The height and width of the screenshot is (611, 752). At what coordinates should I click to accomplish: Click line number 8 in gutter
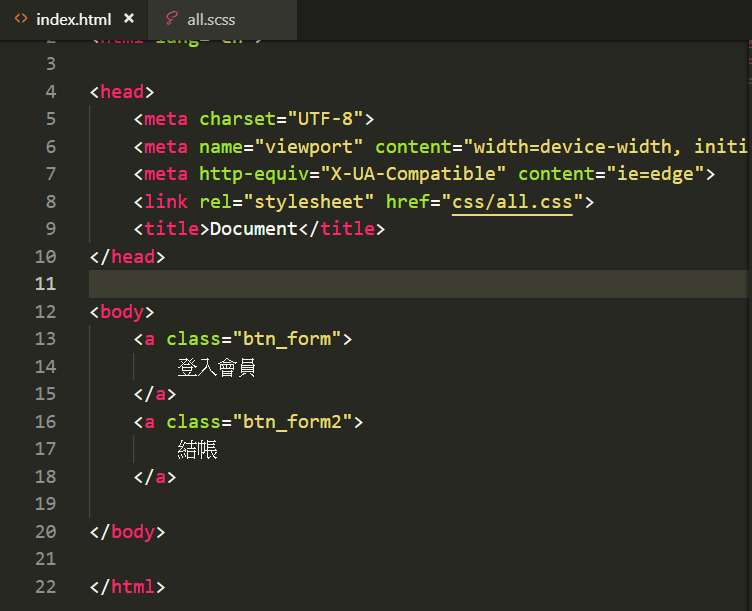click(51, 202)
